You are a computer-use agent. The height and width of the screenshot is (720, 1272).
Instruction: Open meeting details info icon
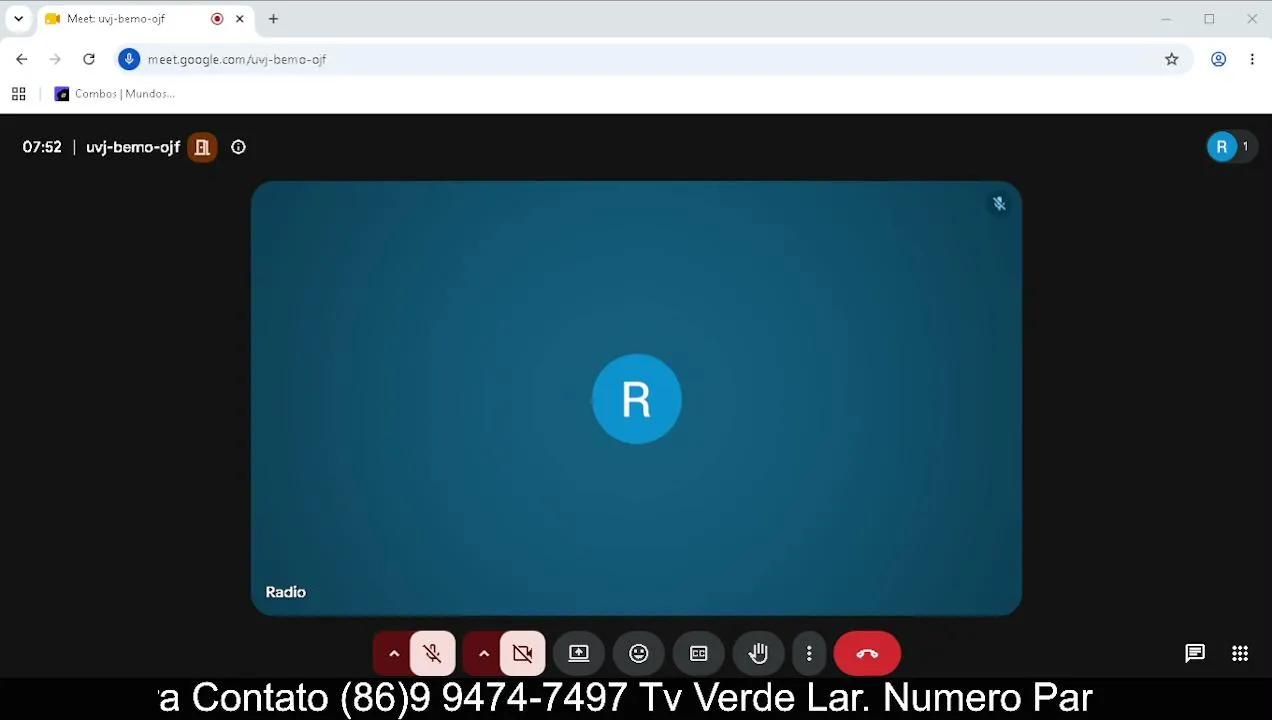[238, 147]
